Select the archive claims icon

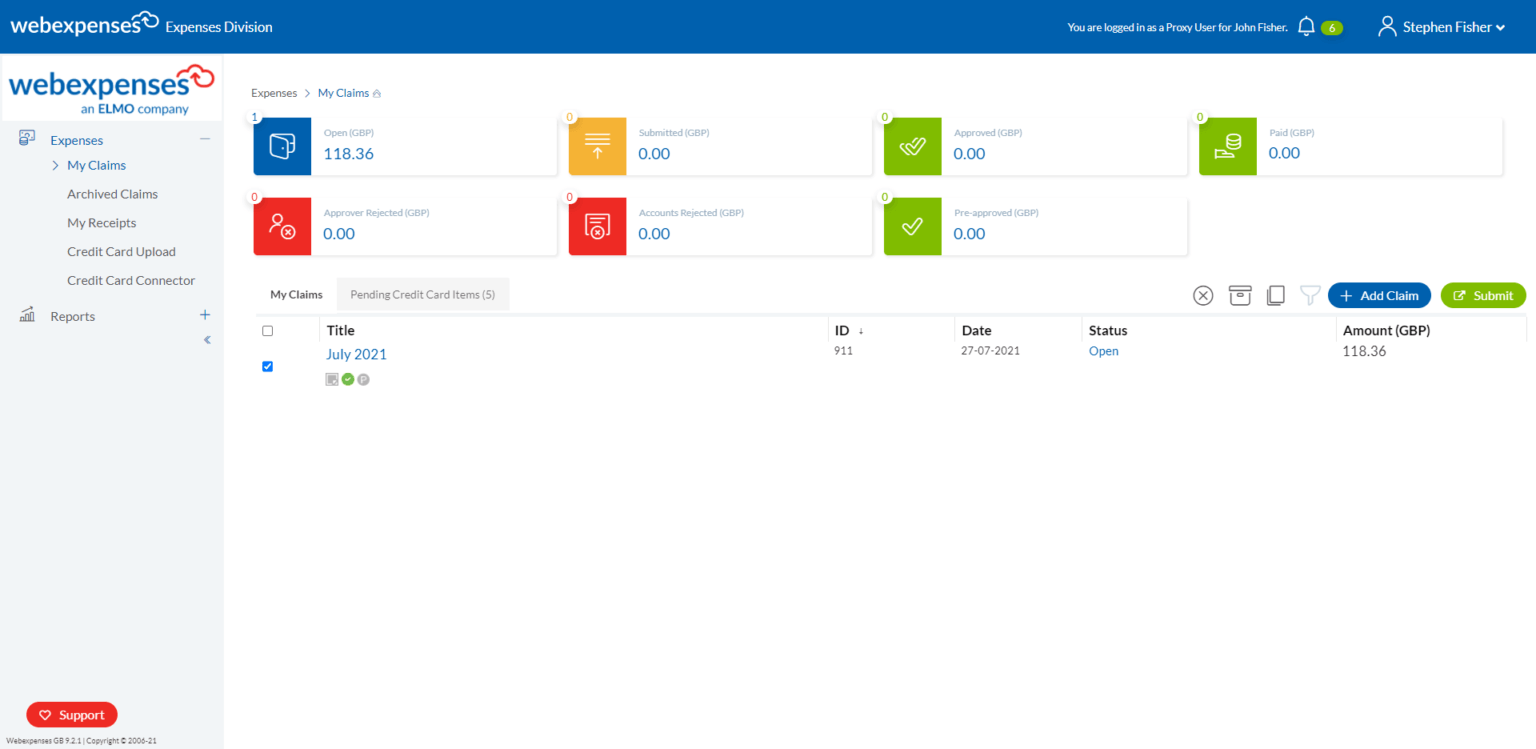pyautogui.click(x=1239, y=295)
